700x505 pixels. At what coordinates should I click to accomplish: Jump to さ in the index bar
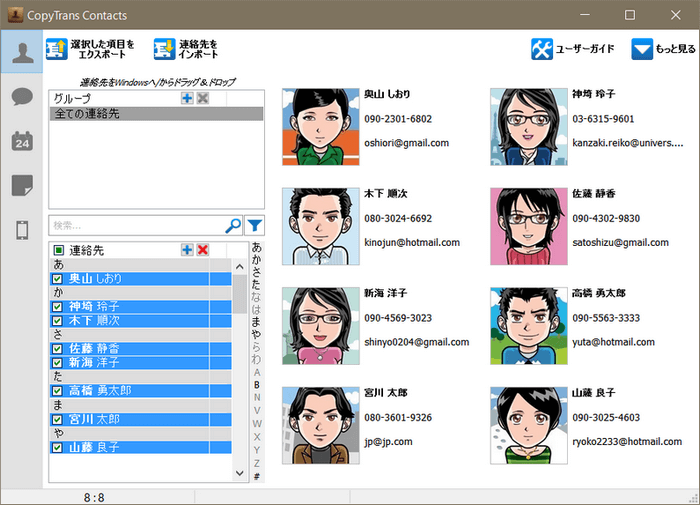point(257,272)
